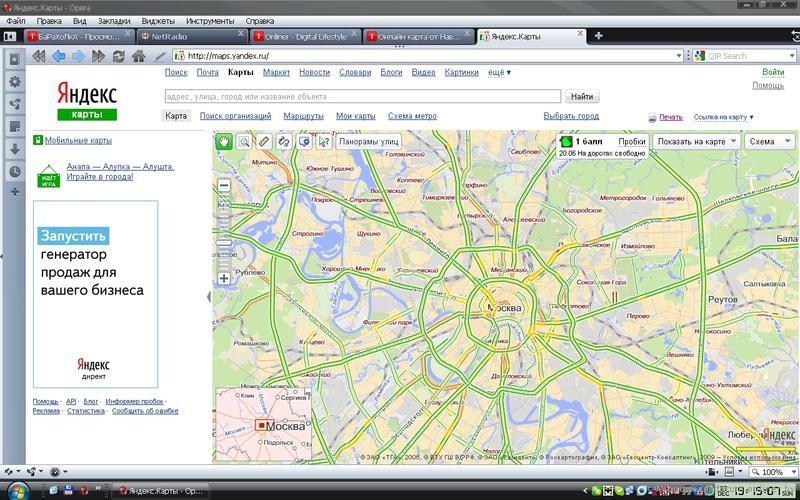Select the 'What is here' info cursor tool
Screen dimensions: 800x500
click(x=323, y=141)
